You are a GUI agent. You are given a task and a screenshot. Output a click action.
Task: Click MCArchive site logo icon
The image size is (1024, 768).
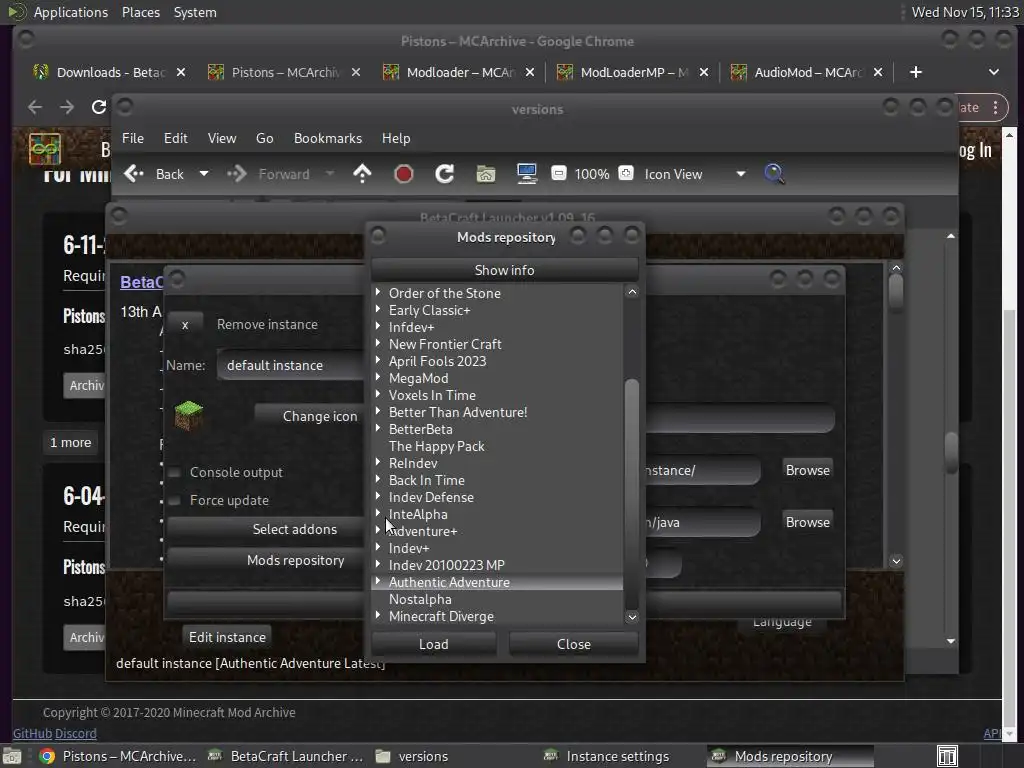45,149
